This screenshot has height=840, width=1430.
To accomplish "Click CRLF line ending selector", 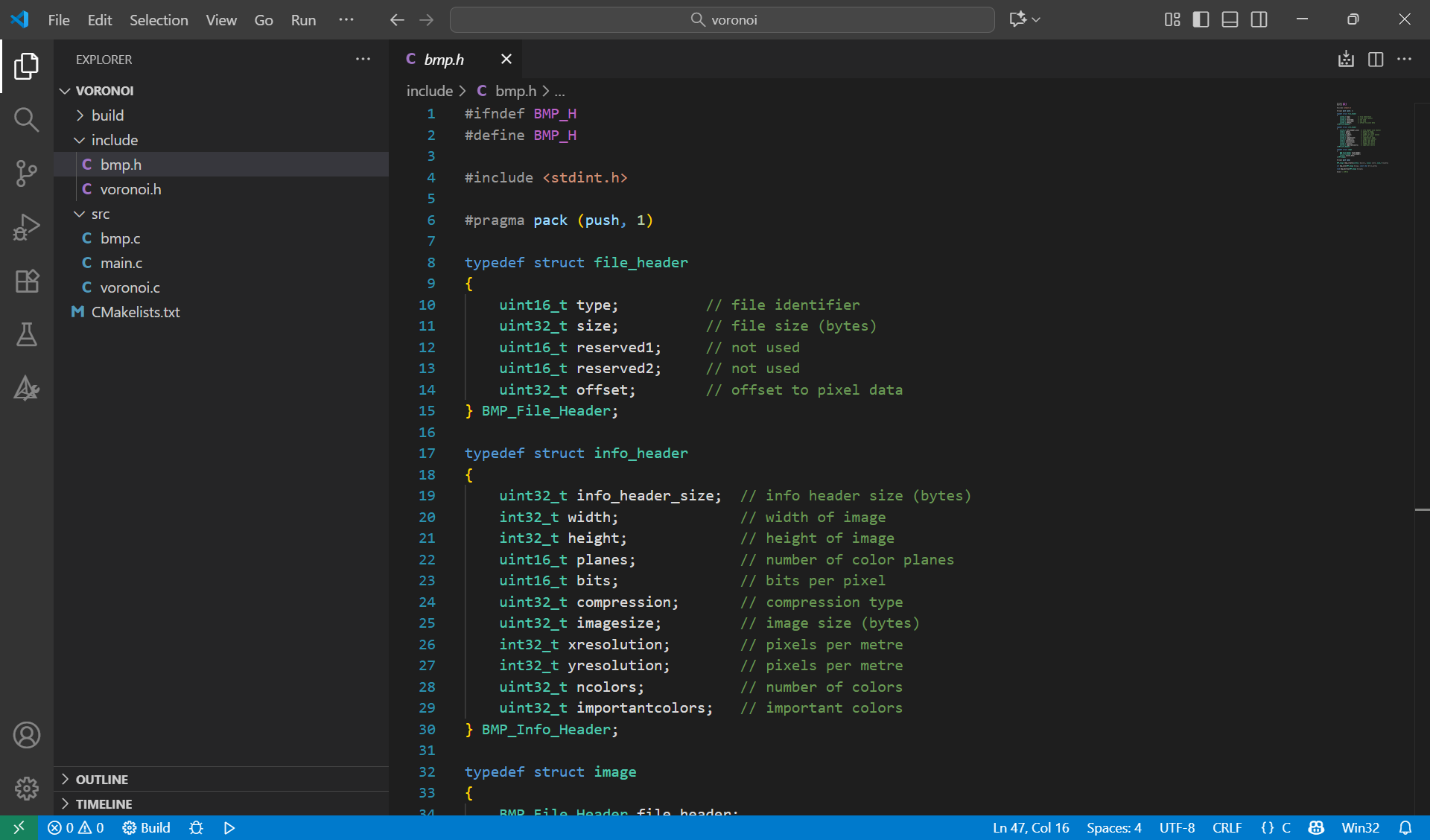I will pyautogui.click(x=1226, y=827).
